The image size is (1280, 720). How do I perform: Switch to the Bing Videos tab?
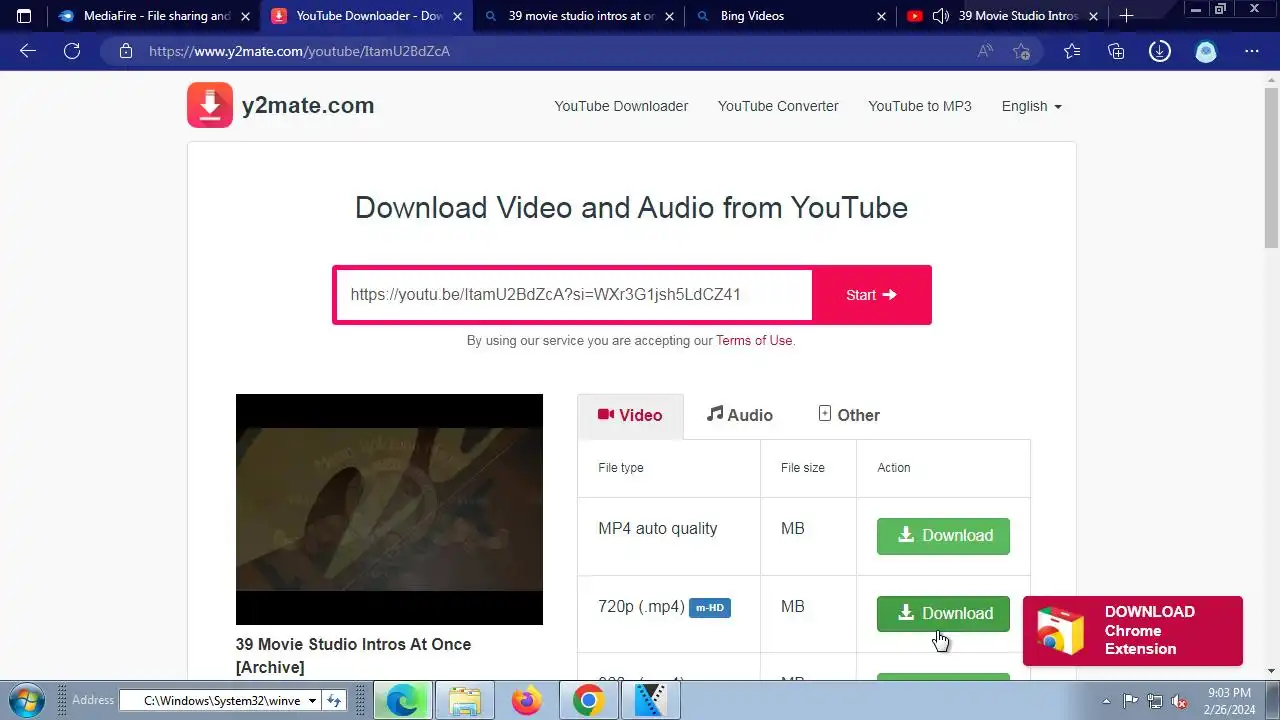point(791,16)
